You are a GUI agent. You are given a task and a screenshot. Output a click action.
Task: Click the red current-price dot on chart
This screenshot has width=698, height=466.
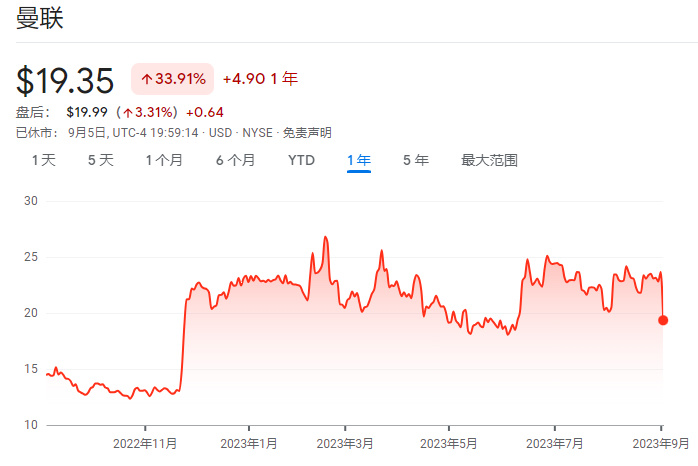663,320
